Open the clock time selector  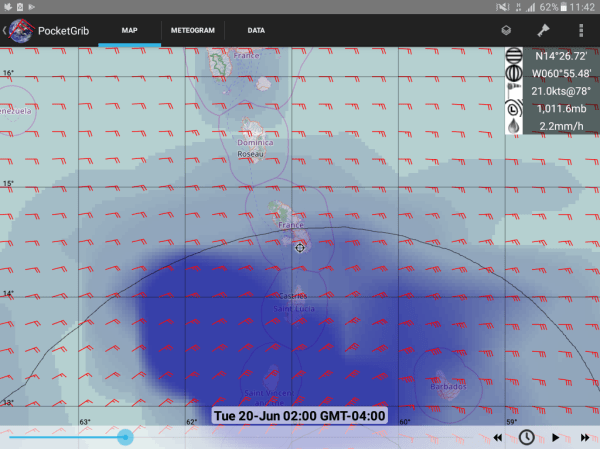point(526,438)
